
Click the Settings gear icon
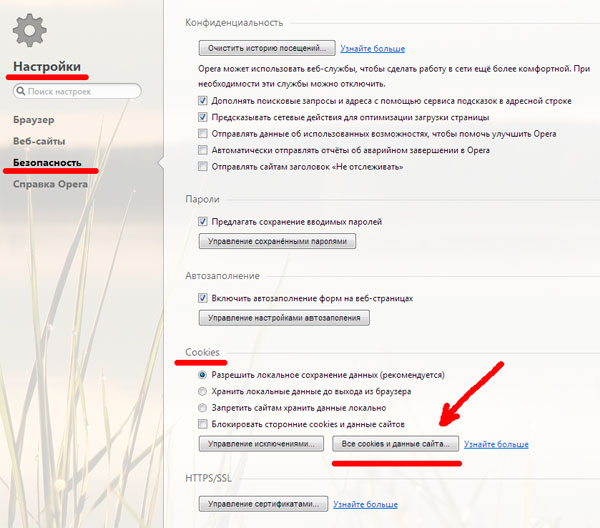coord(30,31)
